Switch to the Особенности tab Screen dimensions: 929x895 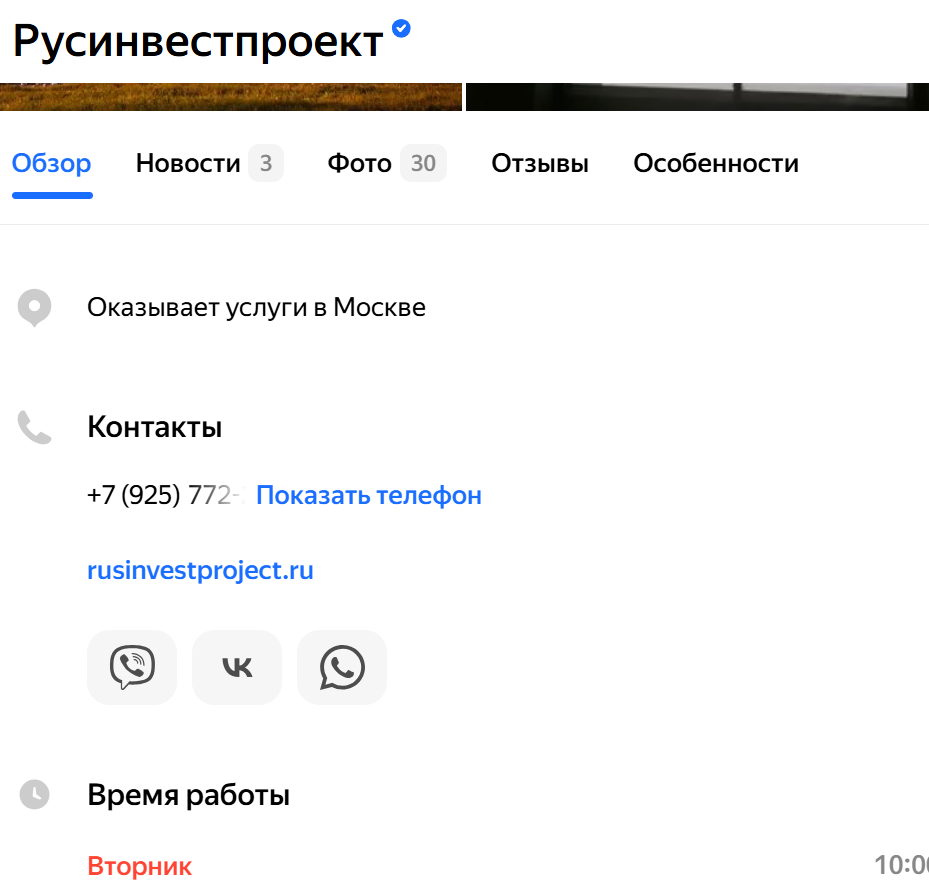pyautogui.click(x=716, y=164)
